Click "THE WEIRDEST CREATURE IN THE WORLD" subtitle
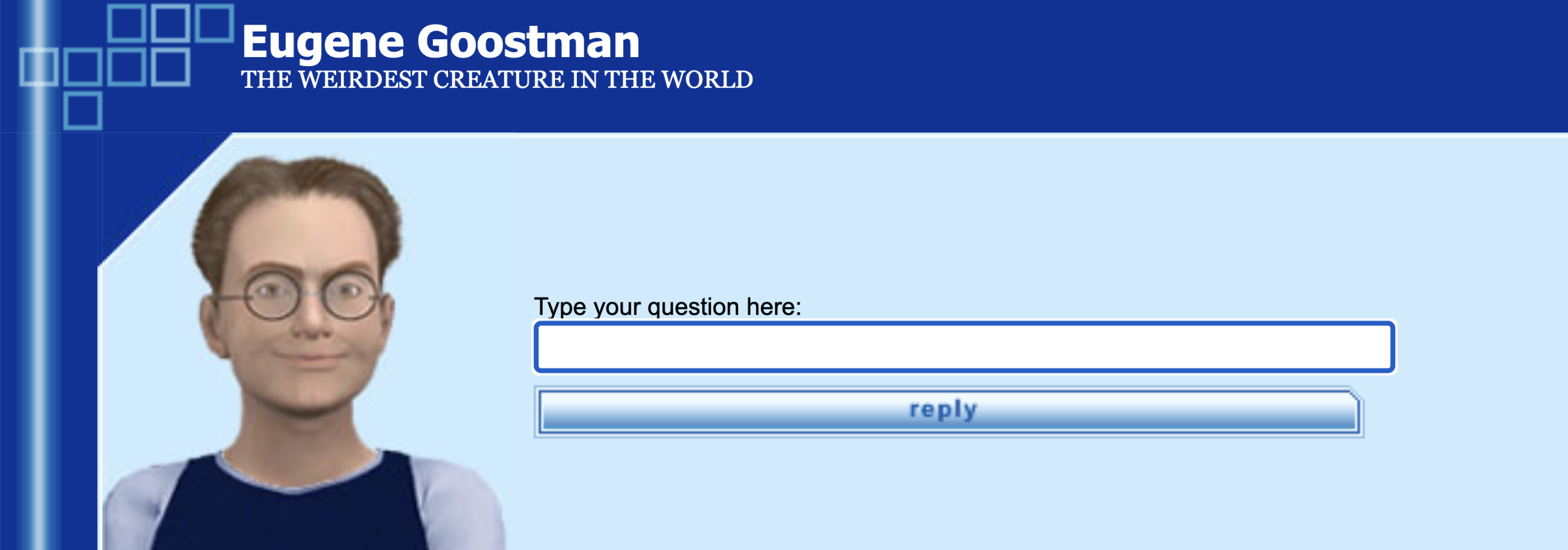 coord(497,80)
